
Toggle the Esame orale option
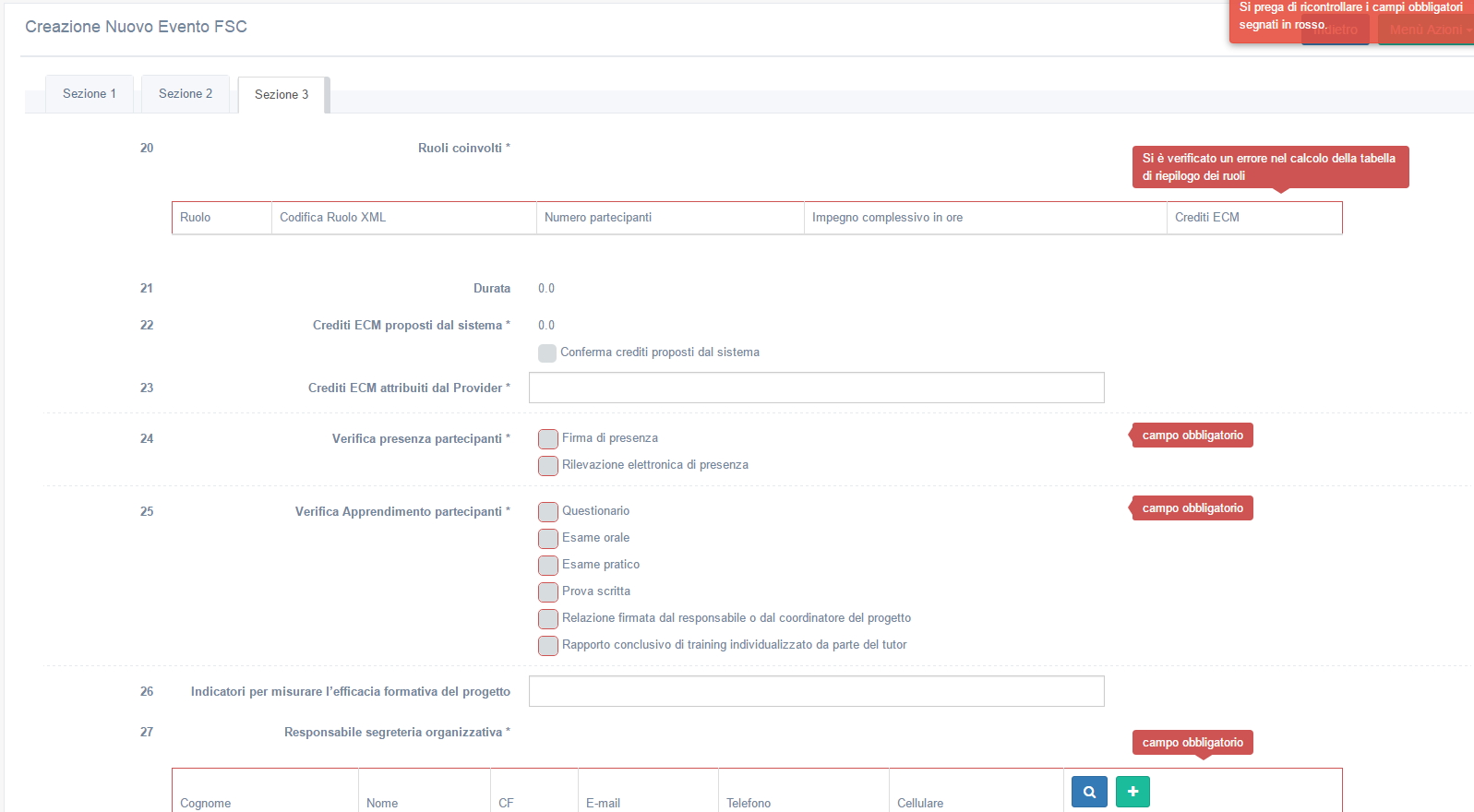(548, 538)
